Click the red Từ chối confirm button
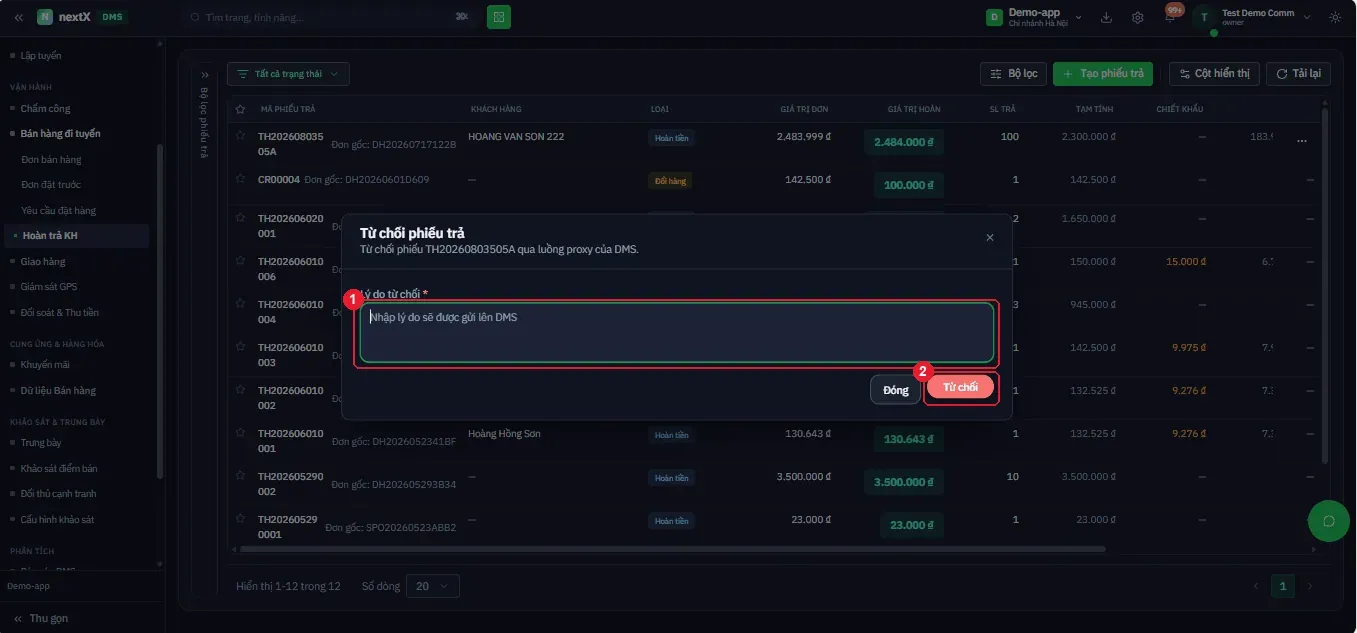Image resolution: width=1357 pixels, height=633 pixels. 960,387
